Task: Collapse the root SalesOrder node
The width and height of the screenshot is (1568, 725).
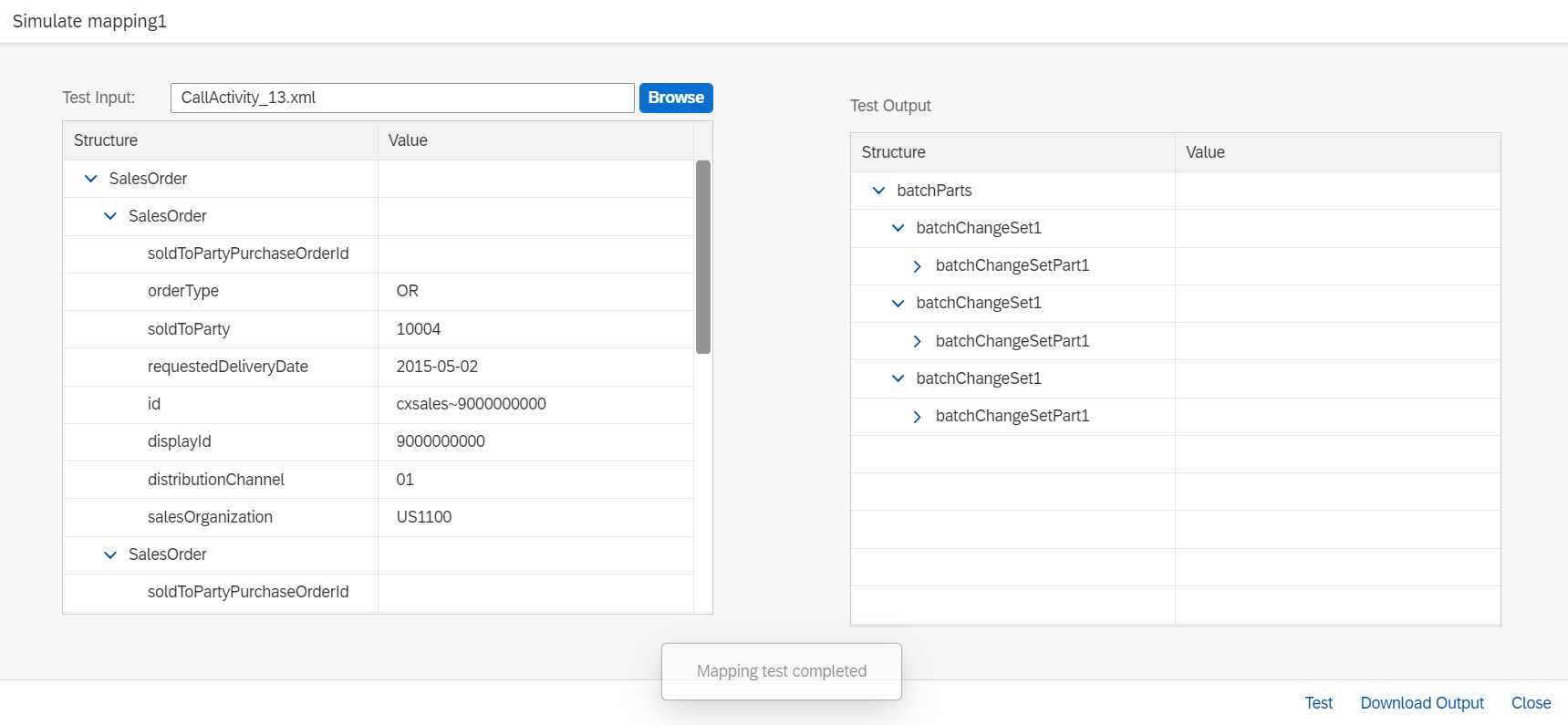Action: click(x=90, y=179)
